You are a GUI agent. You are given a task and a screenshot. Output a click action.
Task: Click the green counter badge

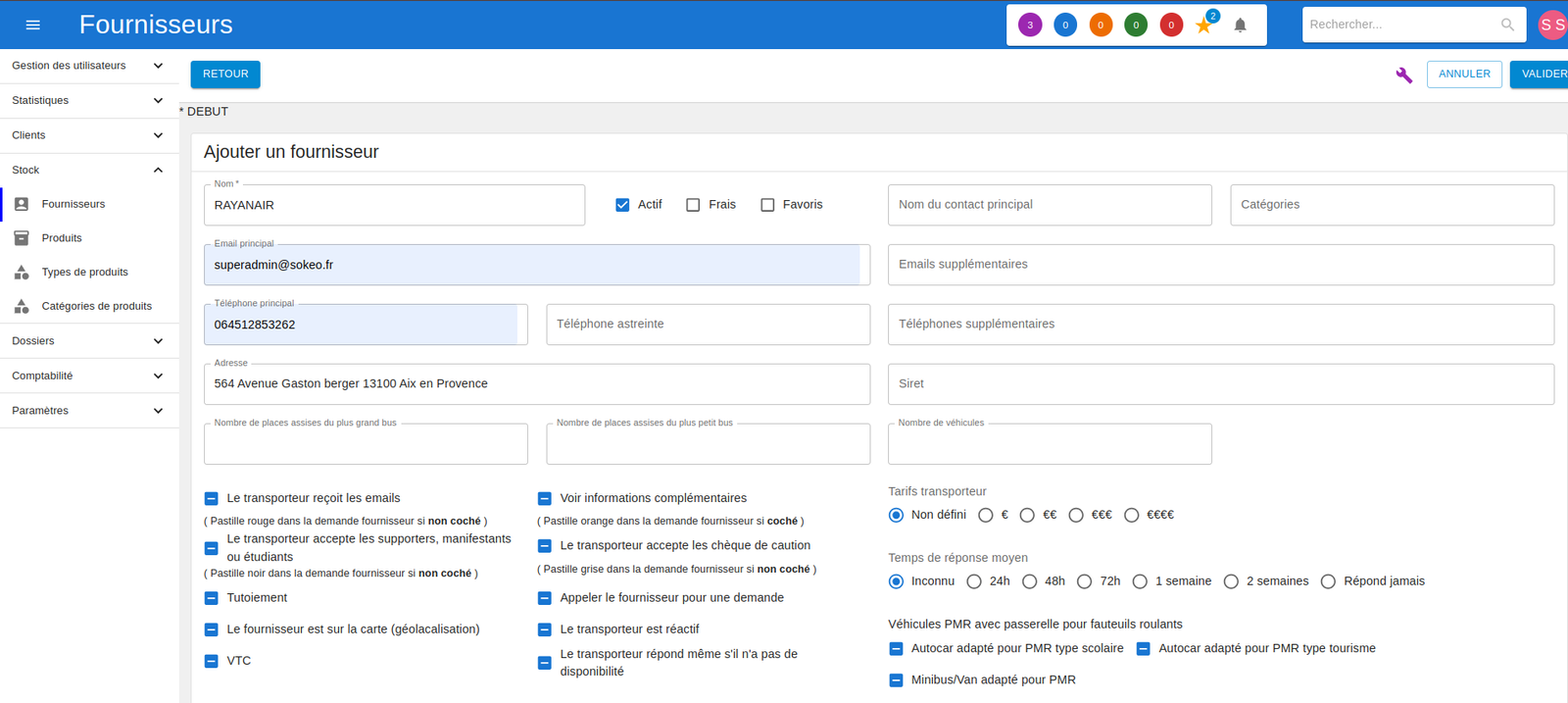pyautogui.click(x=1136, y=25)
